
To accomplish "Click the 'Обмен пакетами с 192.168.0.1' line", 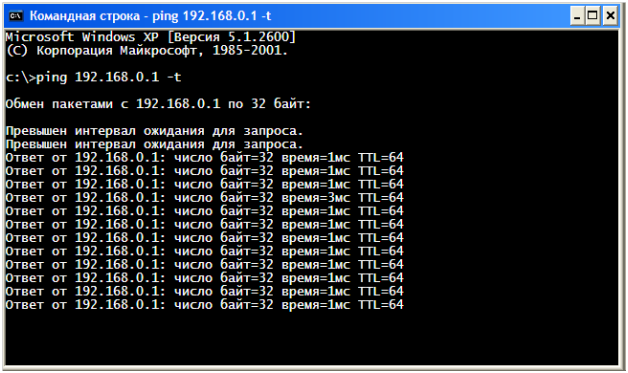I will (x=158, y=104).
